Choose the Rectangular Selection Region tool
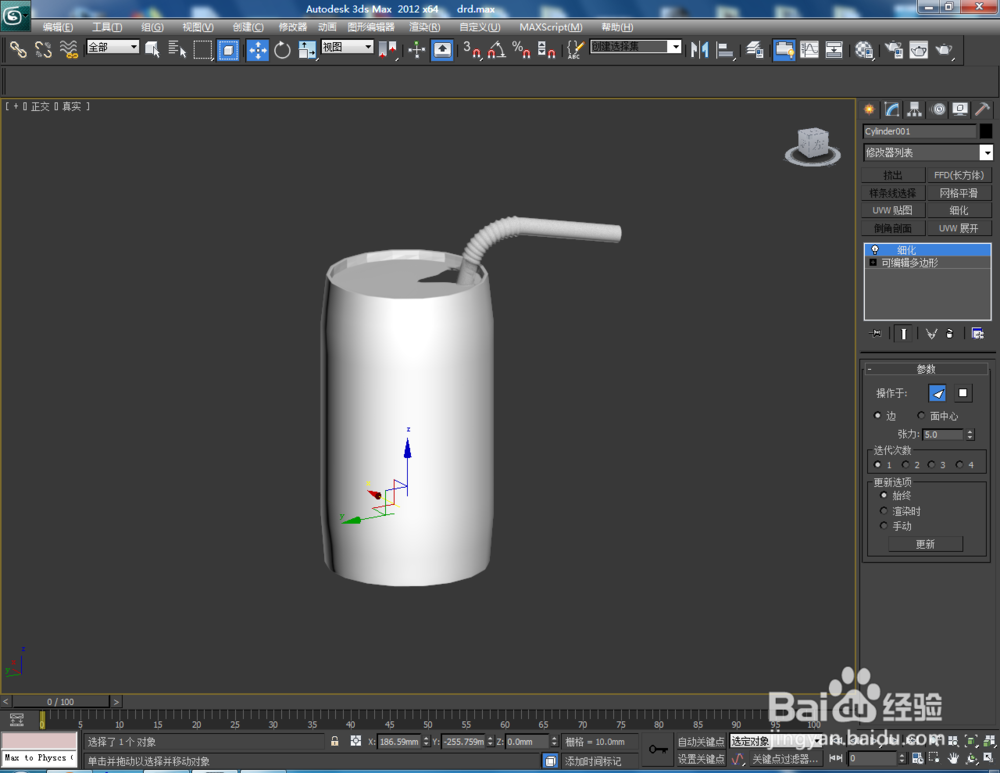 point(202,49)
